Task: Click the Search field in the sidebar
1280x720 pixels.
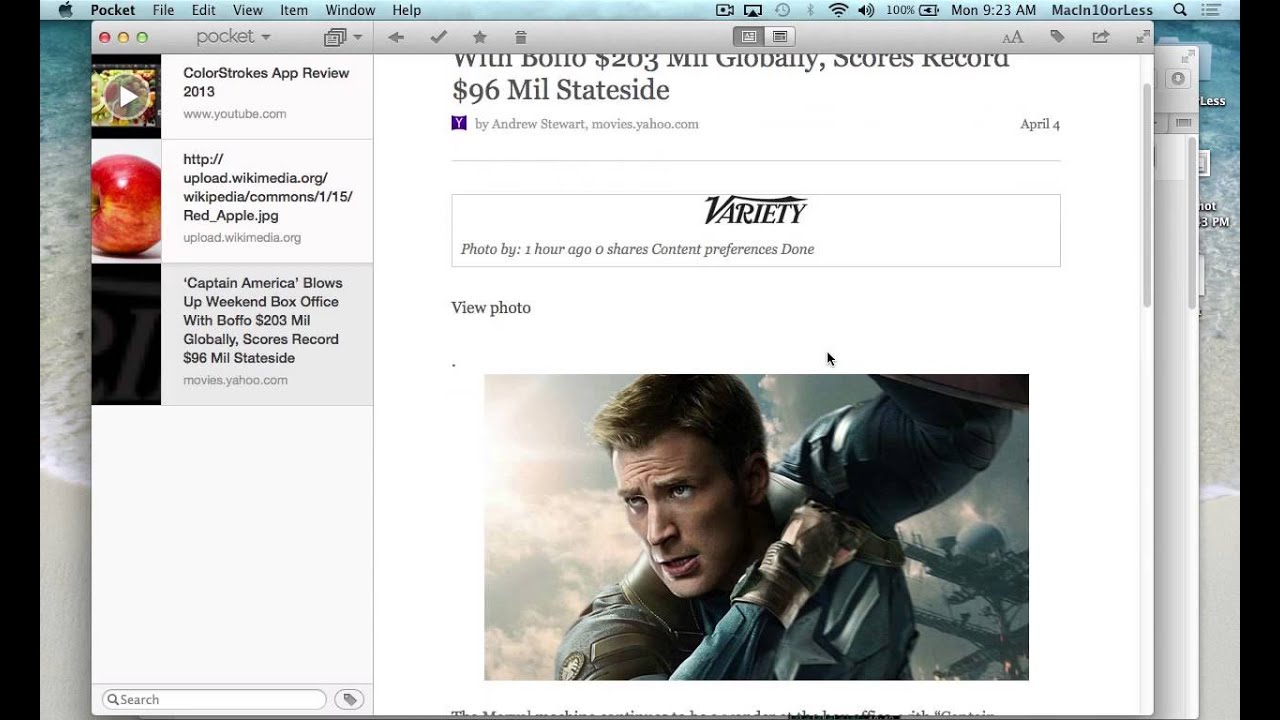Action: click(x=214, y=700)
